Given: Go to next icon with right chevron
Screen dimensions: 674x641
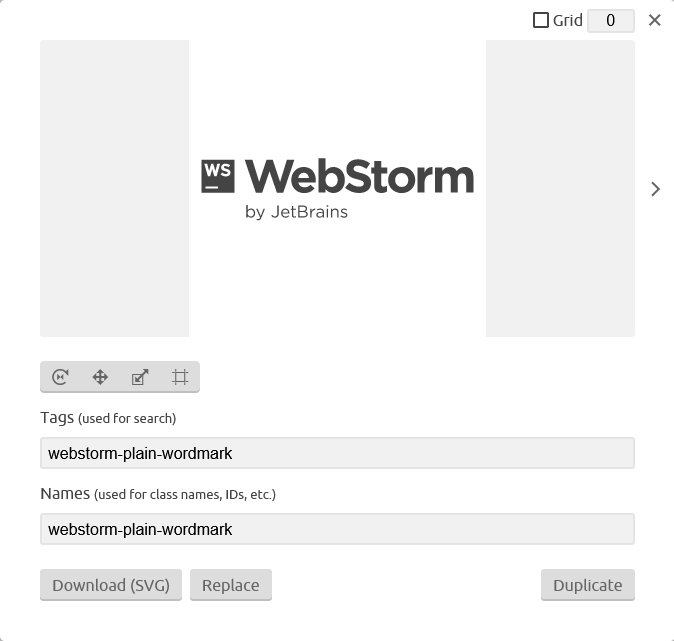Looking at the screenshot, I should [655, 189].
